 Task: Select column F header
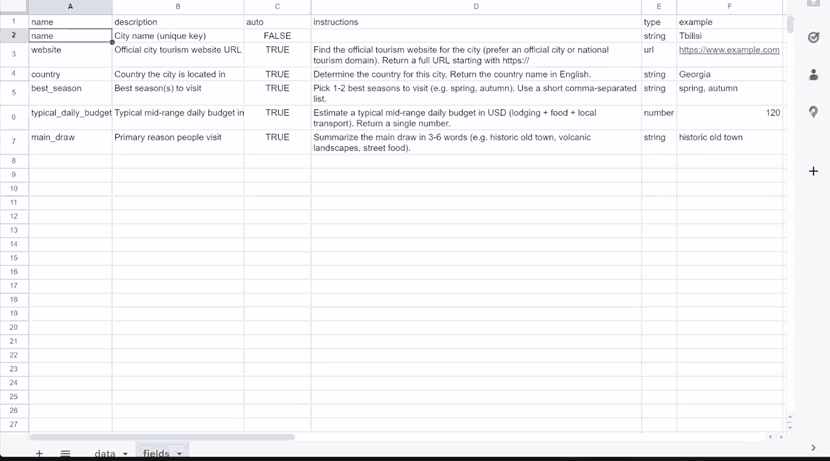pyautogui.click(x=729, y=7)
